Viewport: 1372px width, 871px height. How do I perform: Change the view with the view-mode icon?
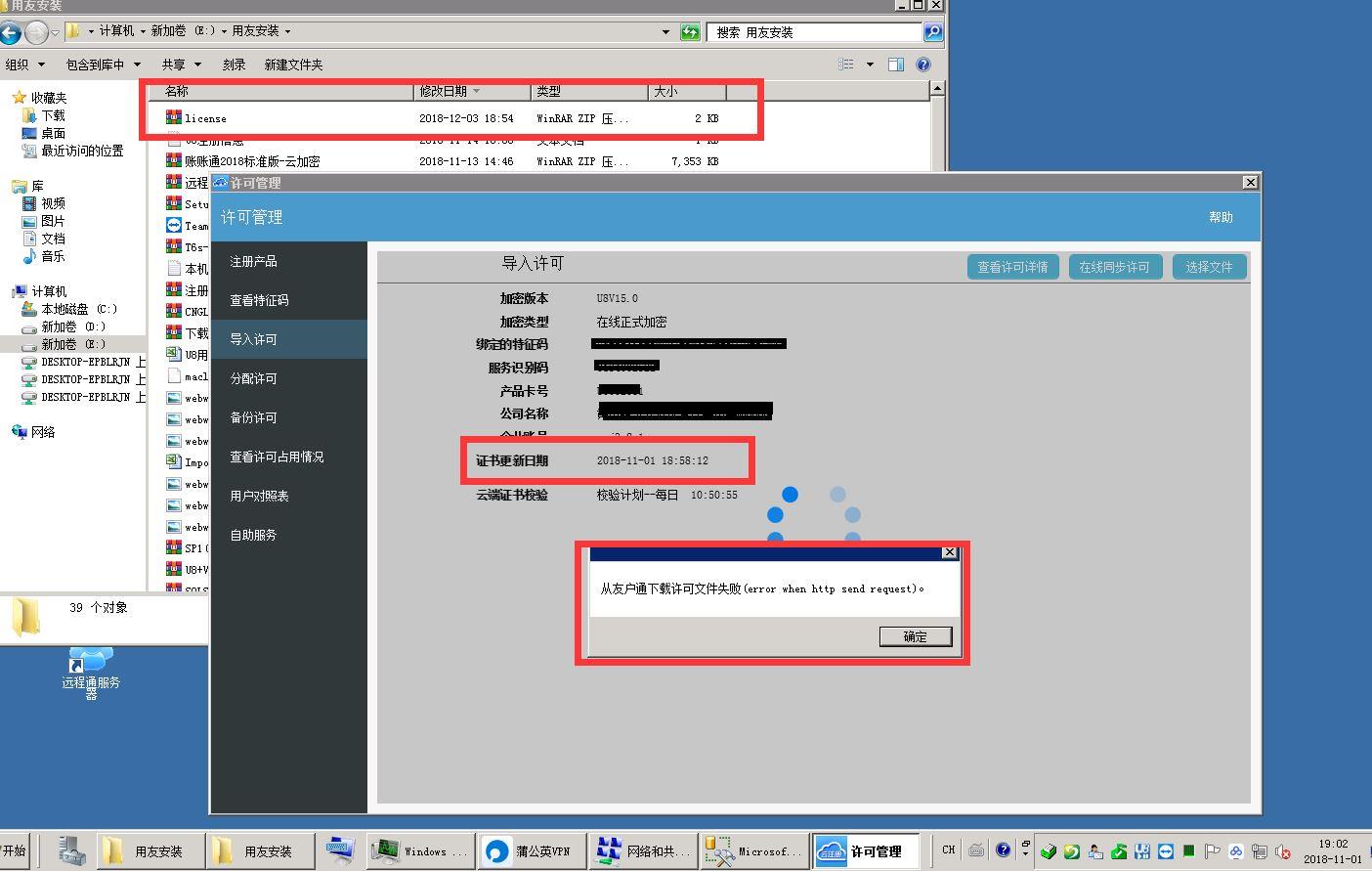pos(846,65)
